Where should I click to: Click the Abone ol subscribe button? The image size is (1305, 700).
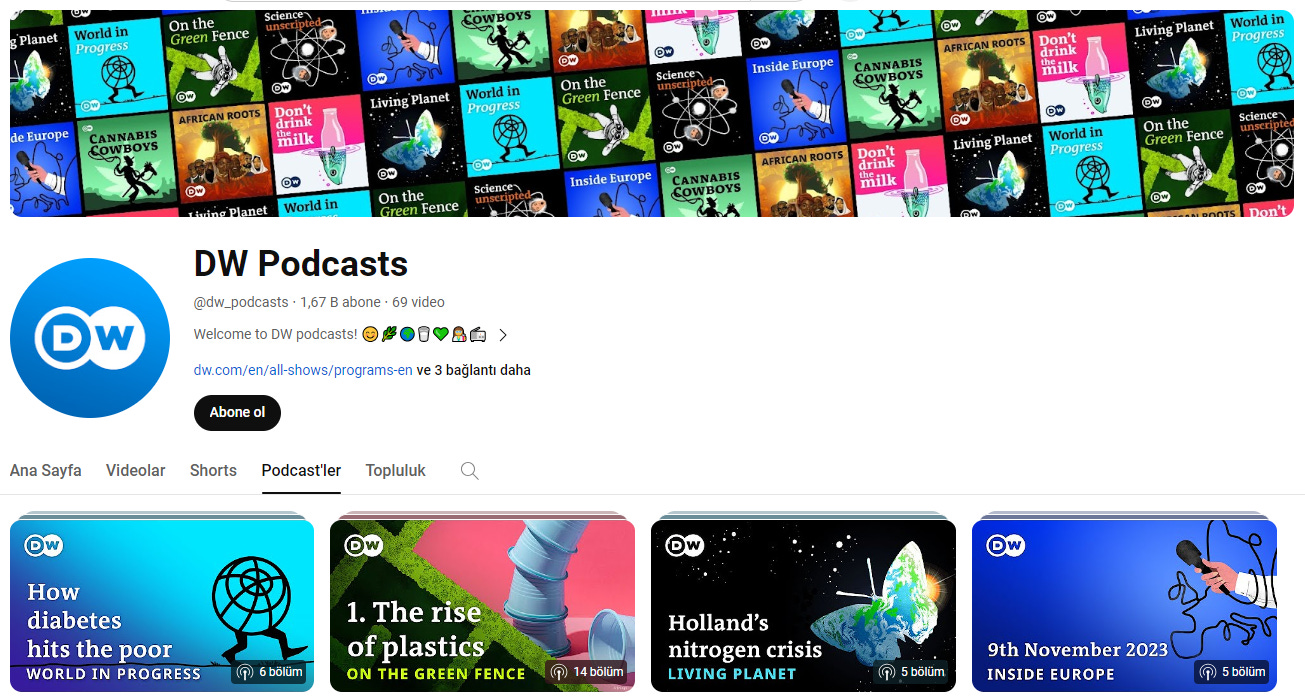pyautogui.click(x=237, y=412)
